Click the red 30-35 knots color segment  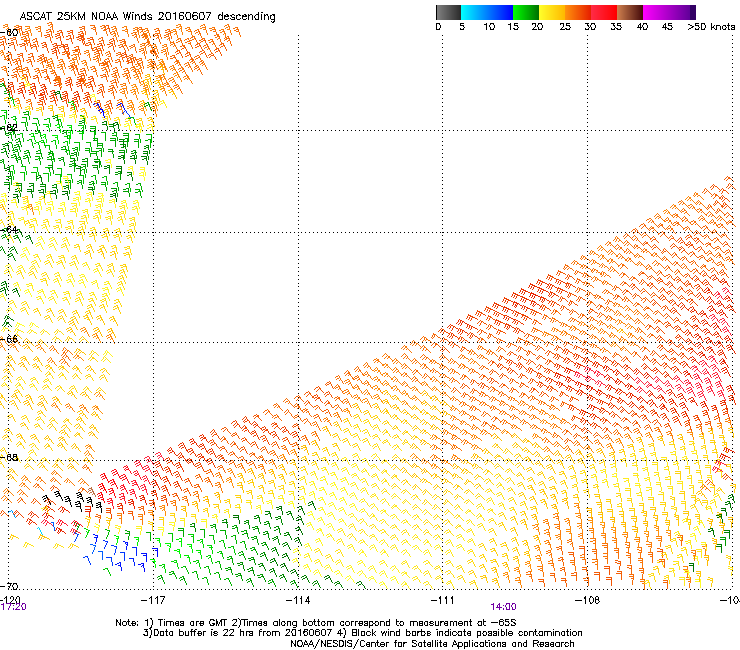coord(604,12)
